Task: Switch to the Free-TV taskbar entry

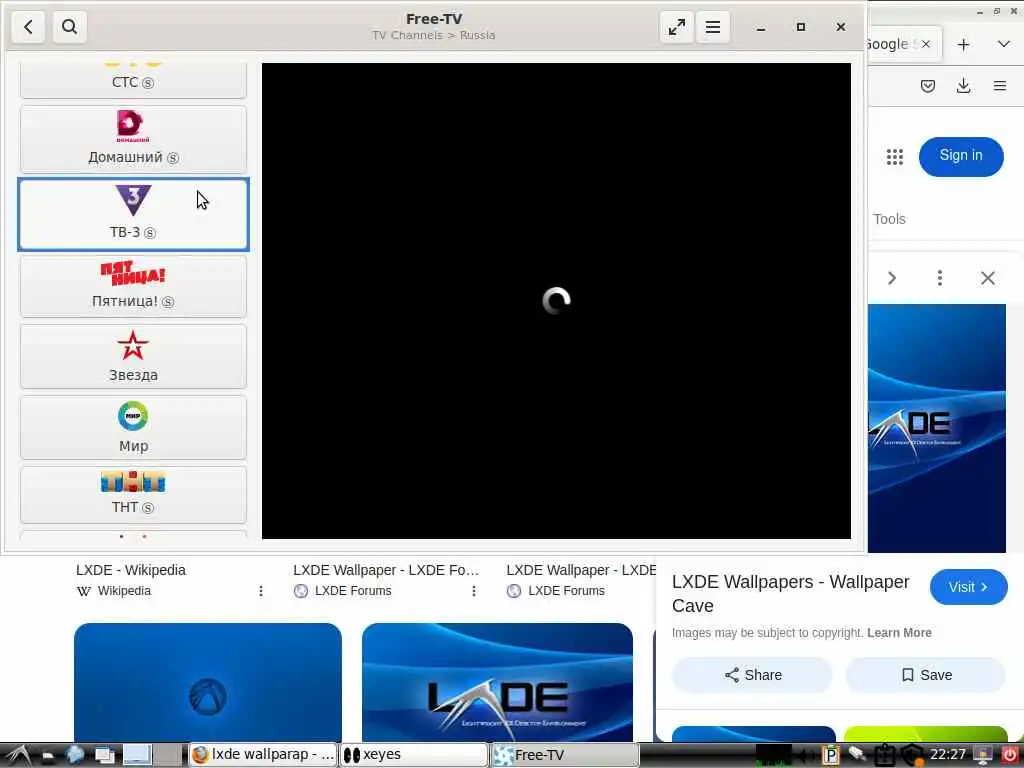Action: [564, 755]
